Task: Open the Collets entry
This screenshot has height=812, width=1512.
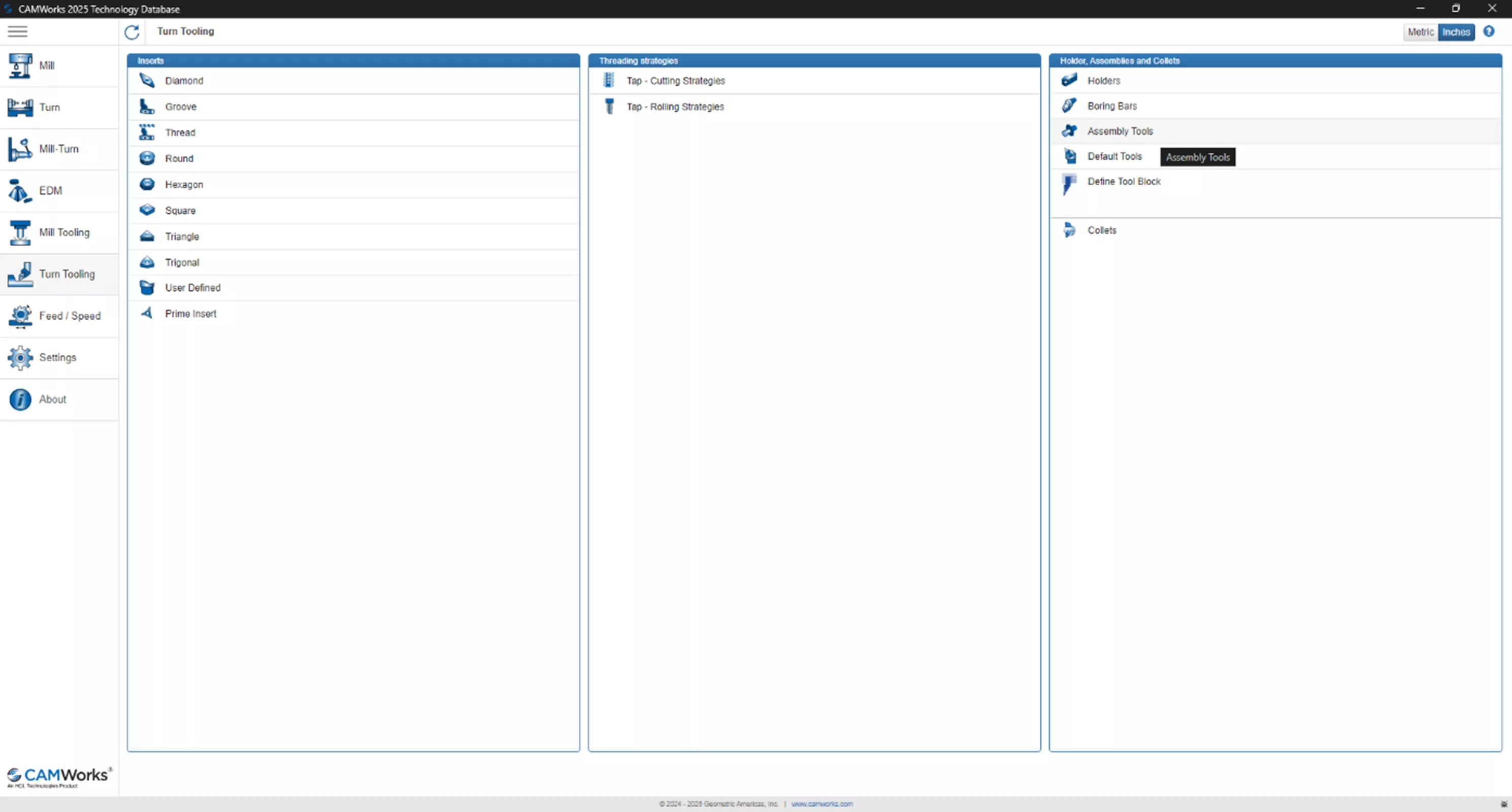Action: tap(1102, 229)
